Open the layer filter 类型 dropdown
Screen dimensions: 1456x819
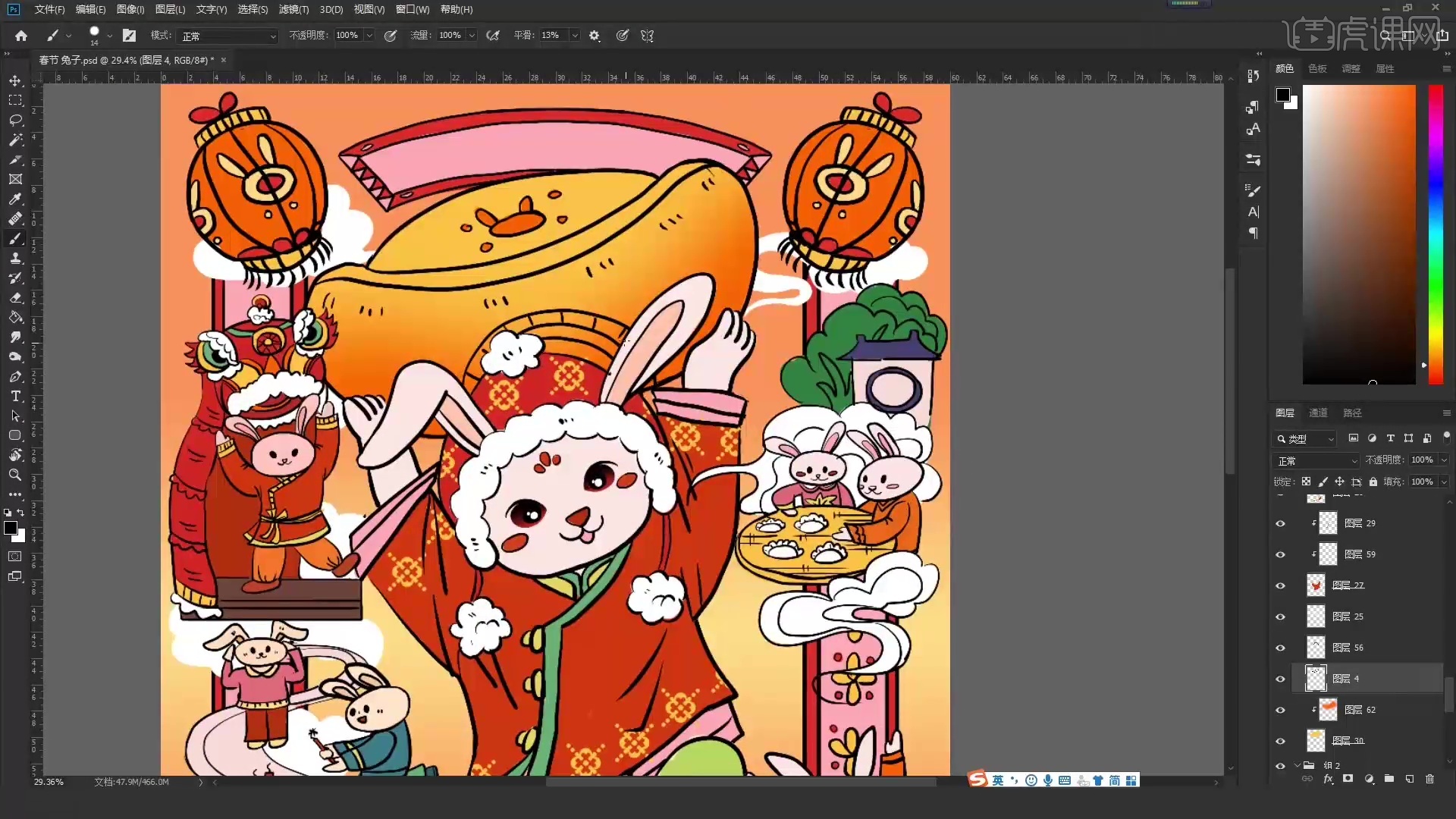[1304, 438]
